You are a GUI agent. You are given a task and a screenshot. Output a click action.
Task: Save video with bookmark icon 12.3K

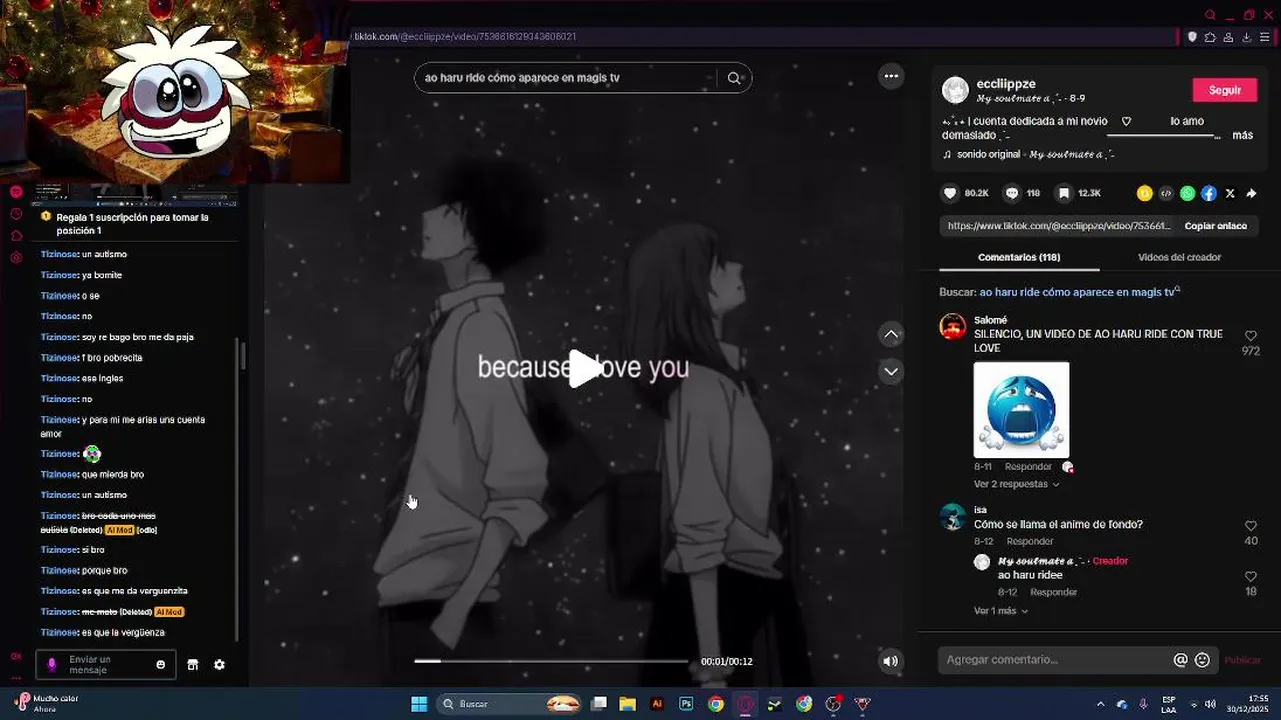1064,193
